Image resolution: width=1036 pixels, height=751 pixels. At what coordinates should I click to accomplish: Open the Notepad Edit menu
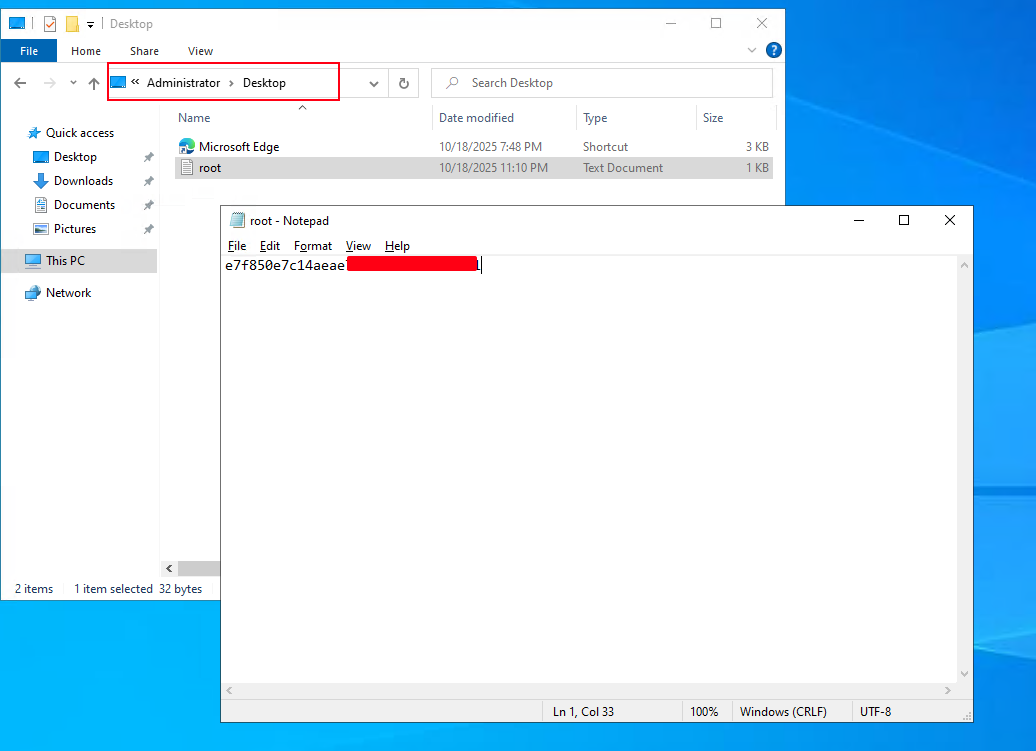270,246
